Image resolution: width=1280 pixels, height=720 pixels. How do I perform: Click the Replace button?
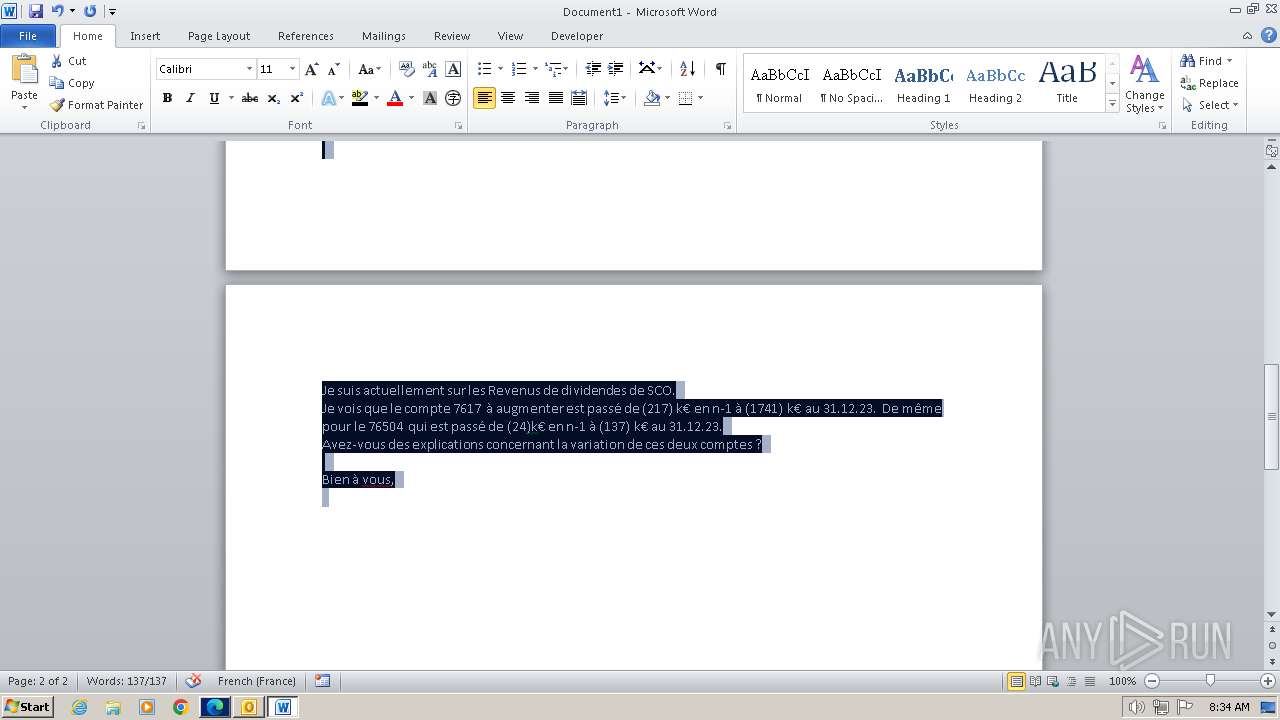[1209, 83]
